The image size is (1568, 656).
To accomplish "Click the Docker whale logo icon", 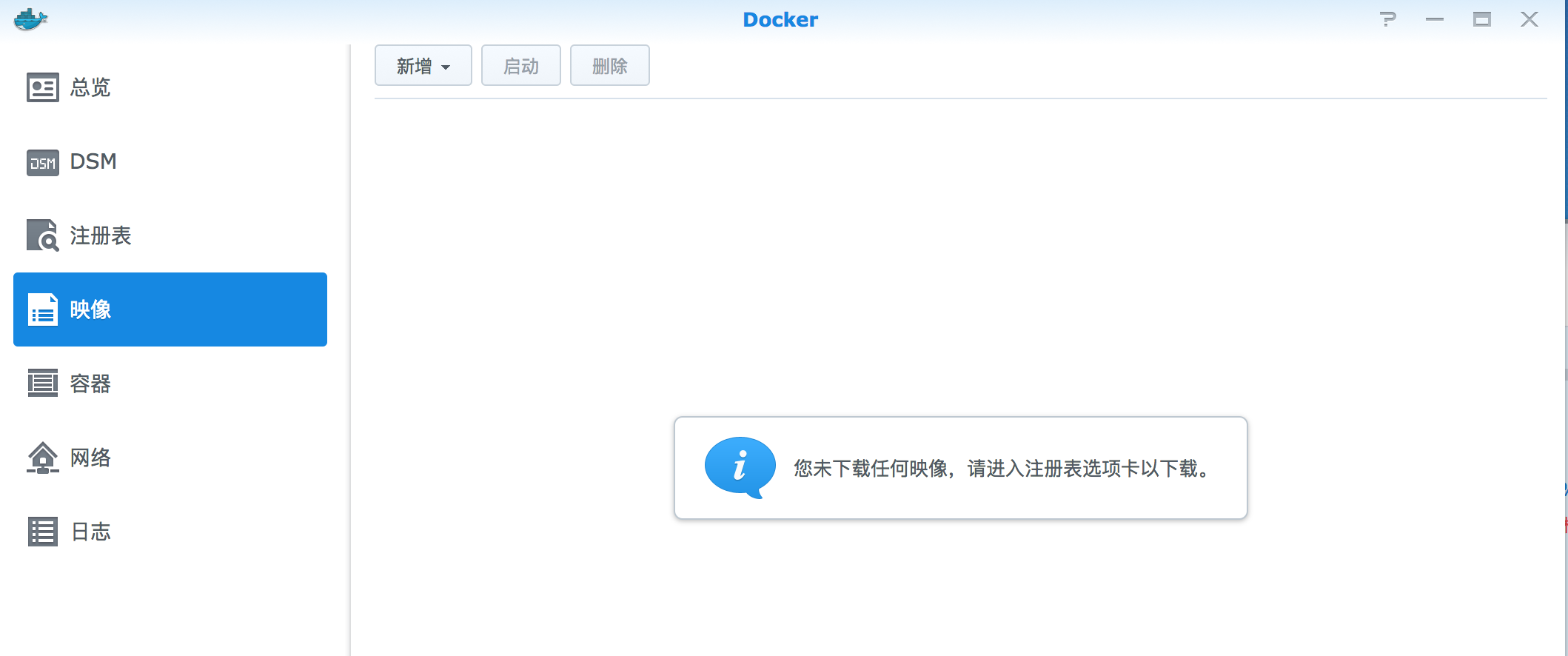I will (30, 20).
